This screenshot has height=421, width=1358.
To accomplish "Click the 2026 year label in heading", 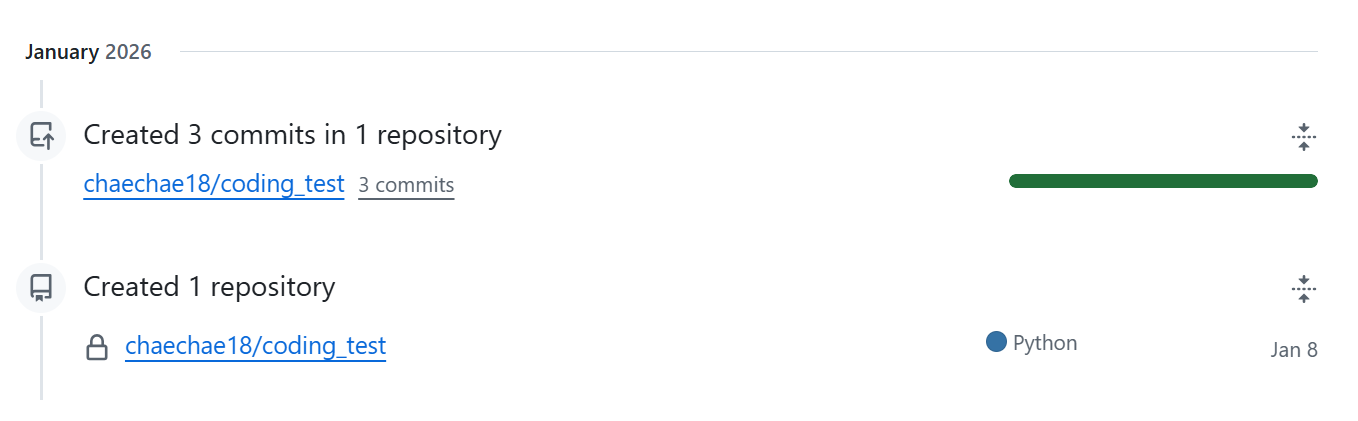I will coord(128,52).
